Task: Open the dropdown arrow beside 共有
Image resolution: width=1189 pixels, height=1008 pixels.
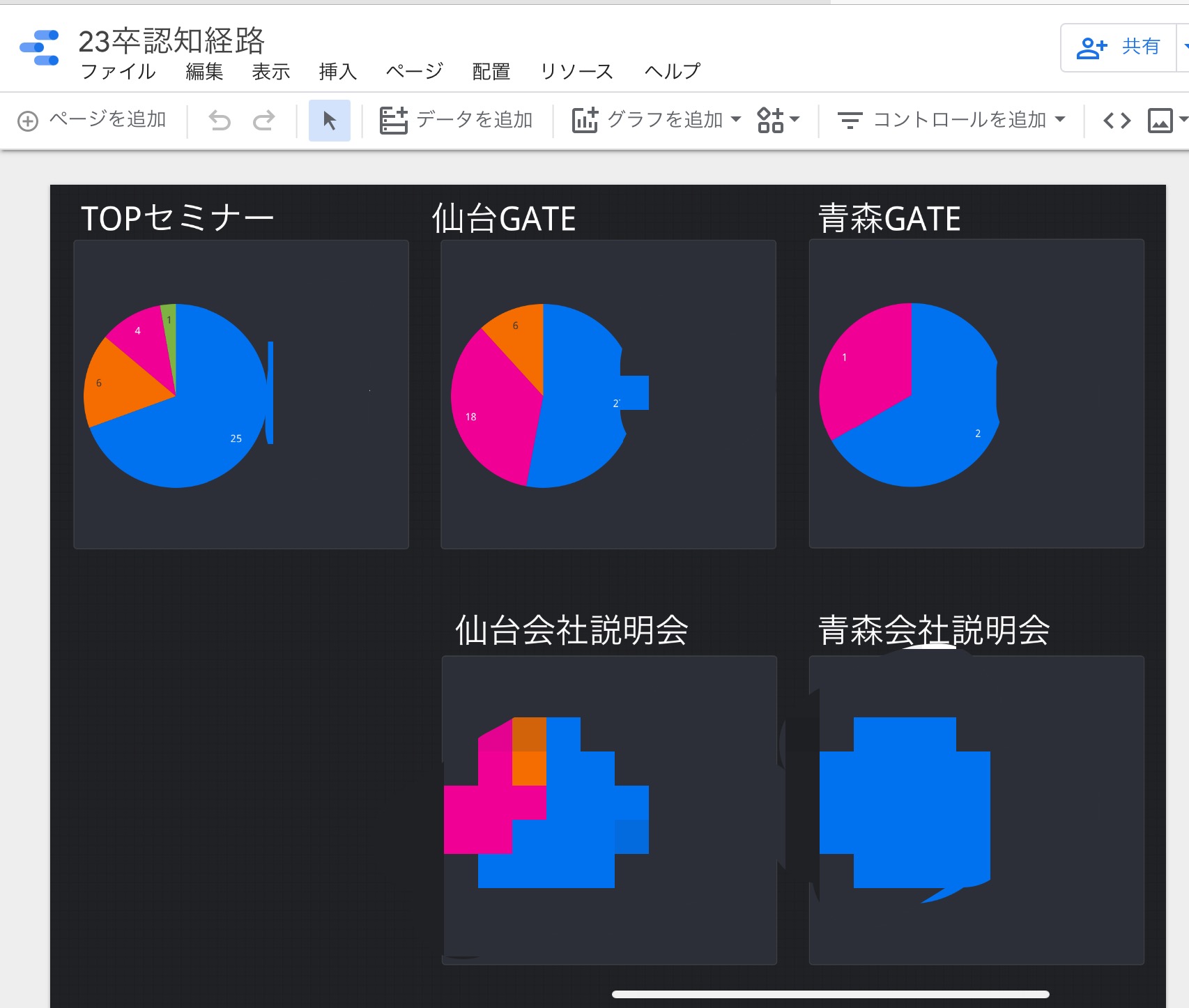Action: pos(1184,47)
